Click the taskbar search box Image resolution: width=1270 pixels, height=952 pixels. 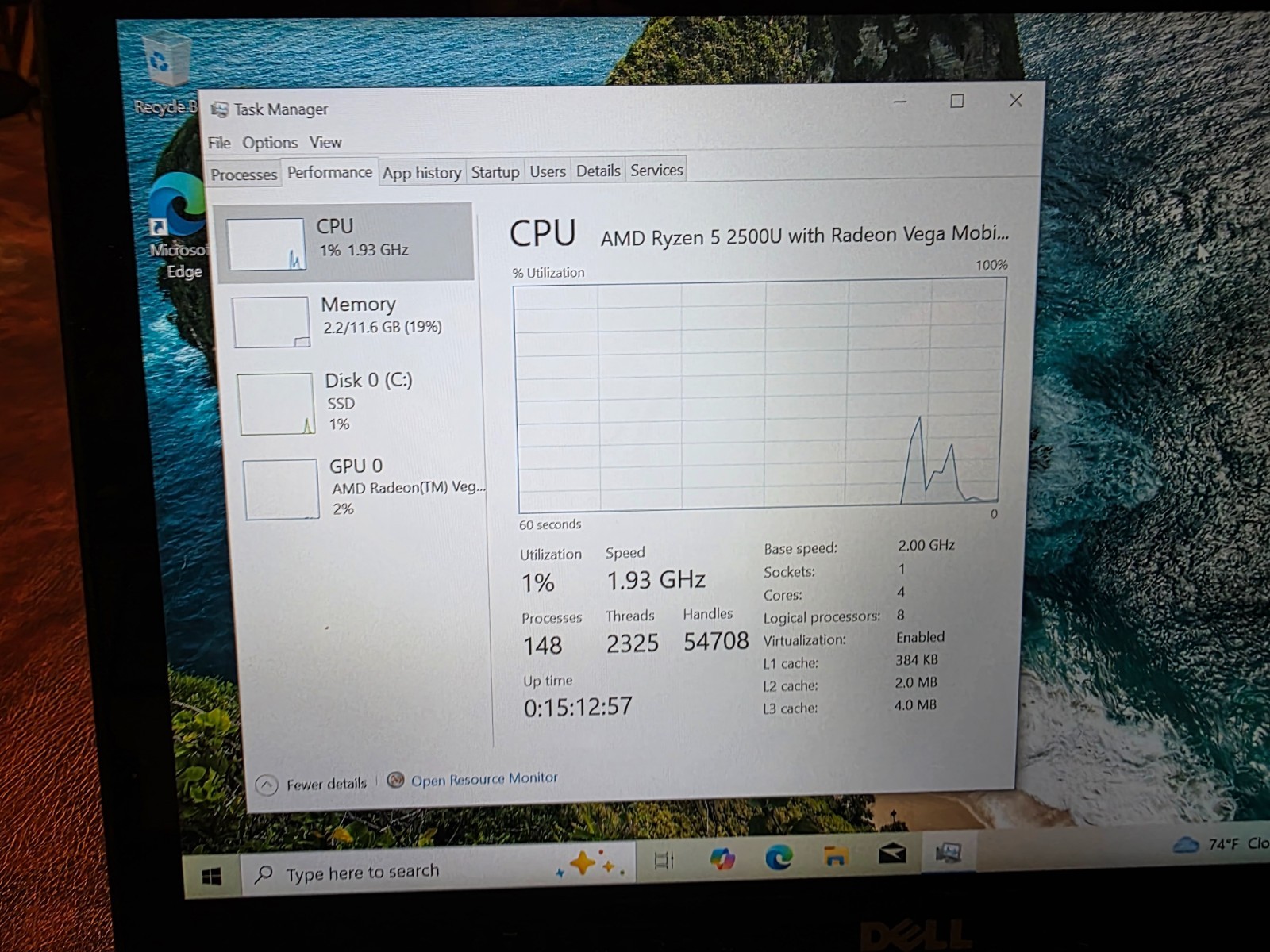click(x=439, y=869)
